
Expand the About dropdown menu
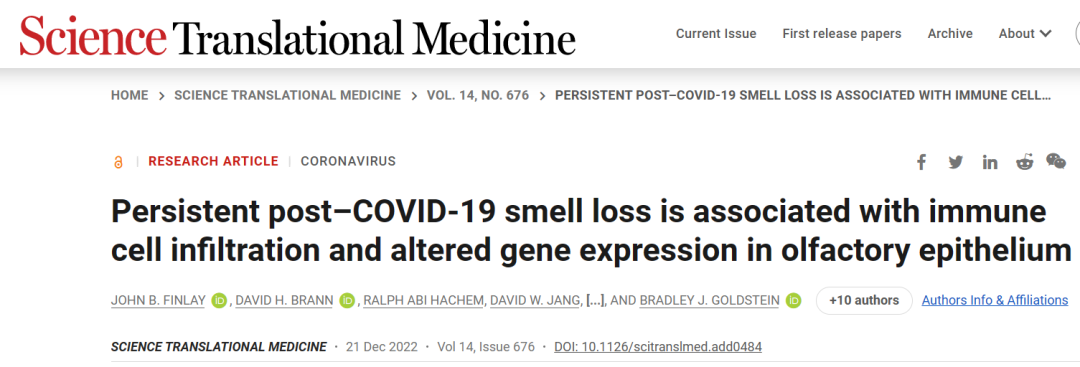coord(1025,34)
